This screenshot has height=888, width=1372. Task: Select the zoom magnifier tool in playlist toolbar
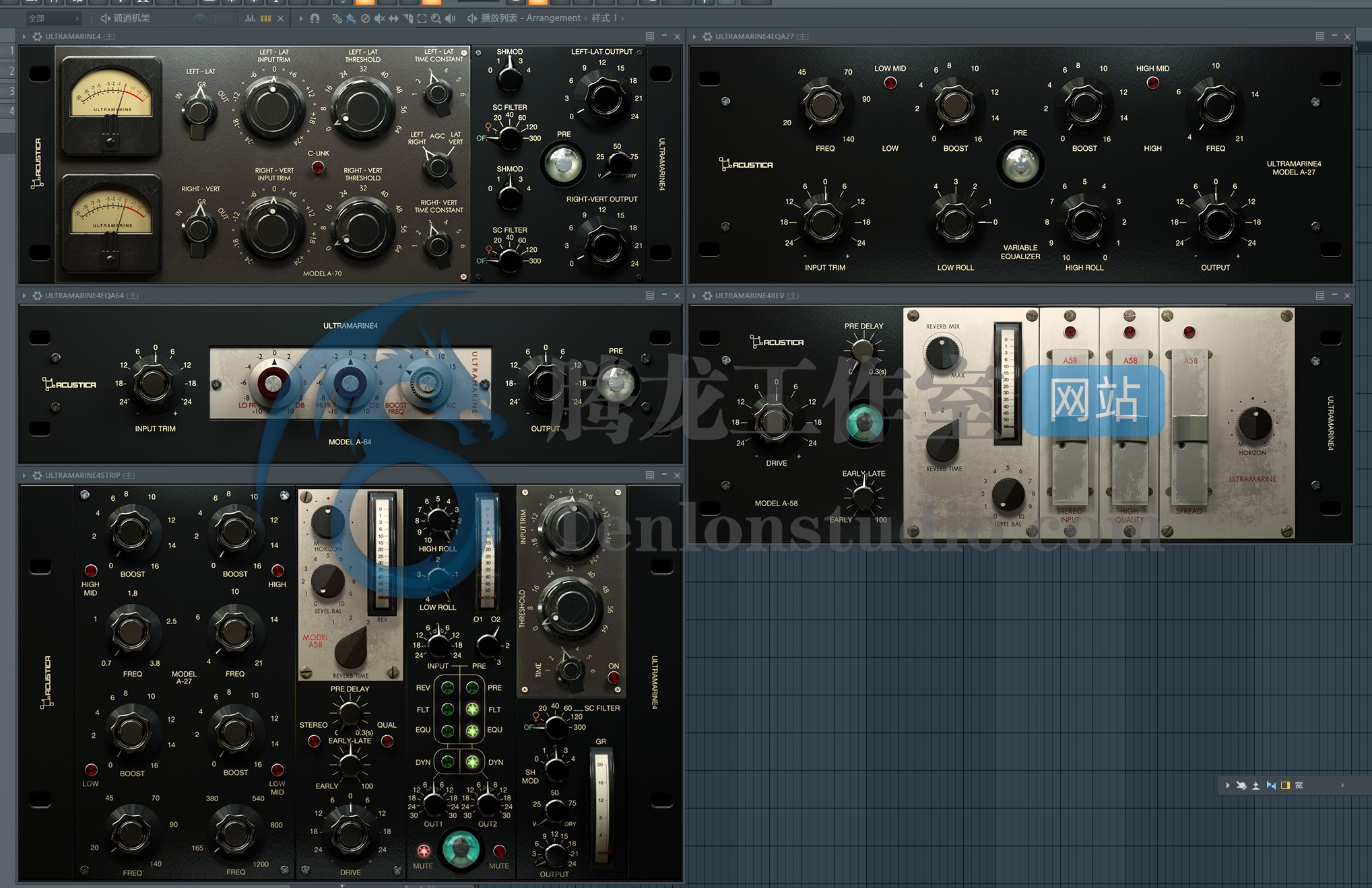pyautogui.click(x=436, y=18)
